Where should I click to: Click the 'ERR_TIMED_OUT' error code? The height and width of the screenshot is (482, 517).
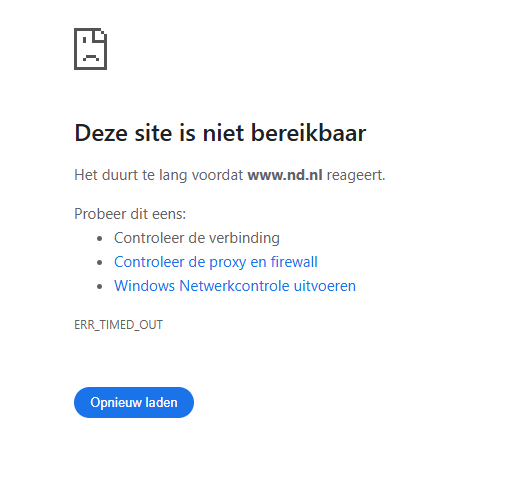point(119,325)
